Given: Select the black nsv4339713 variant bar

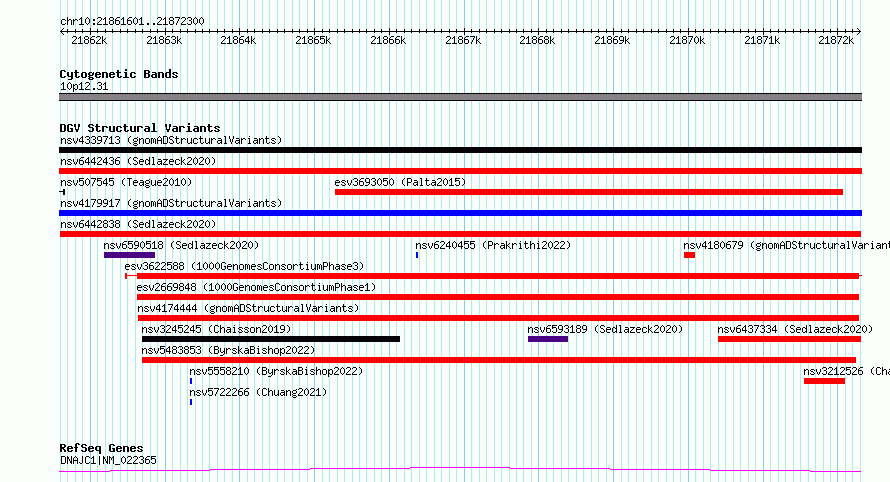Looking at the screenshot, I should click(x=460, y=150).
